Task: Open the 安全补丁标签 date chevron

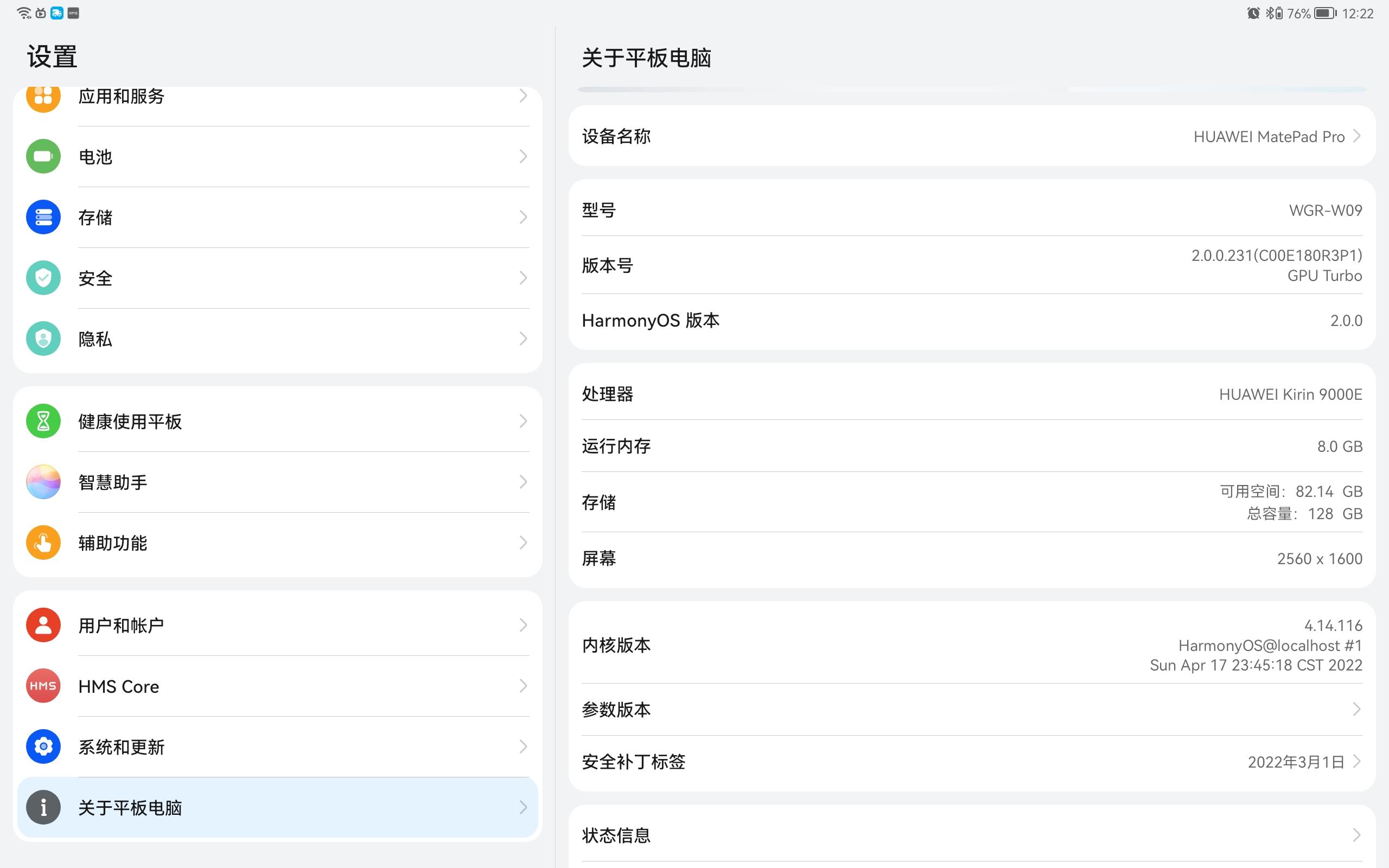Action: point(1357,762)
